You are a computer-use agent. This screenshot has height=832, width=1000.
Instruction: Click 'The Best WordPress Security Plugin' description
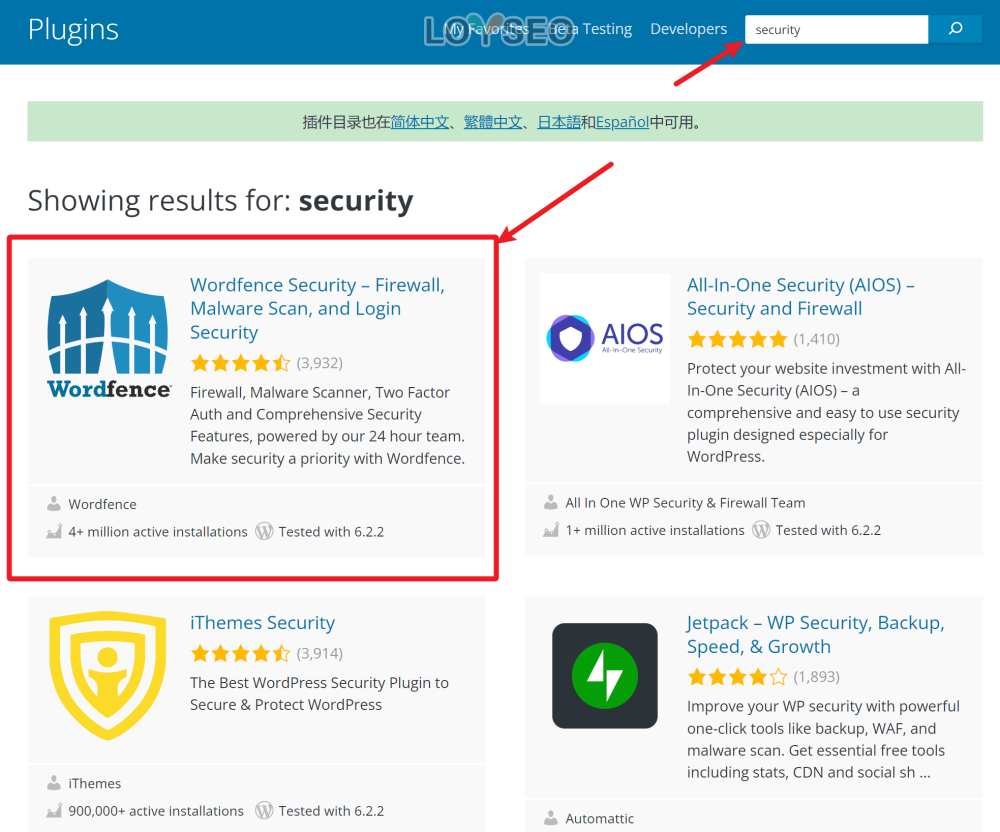coord(320,694)
